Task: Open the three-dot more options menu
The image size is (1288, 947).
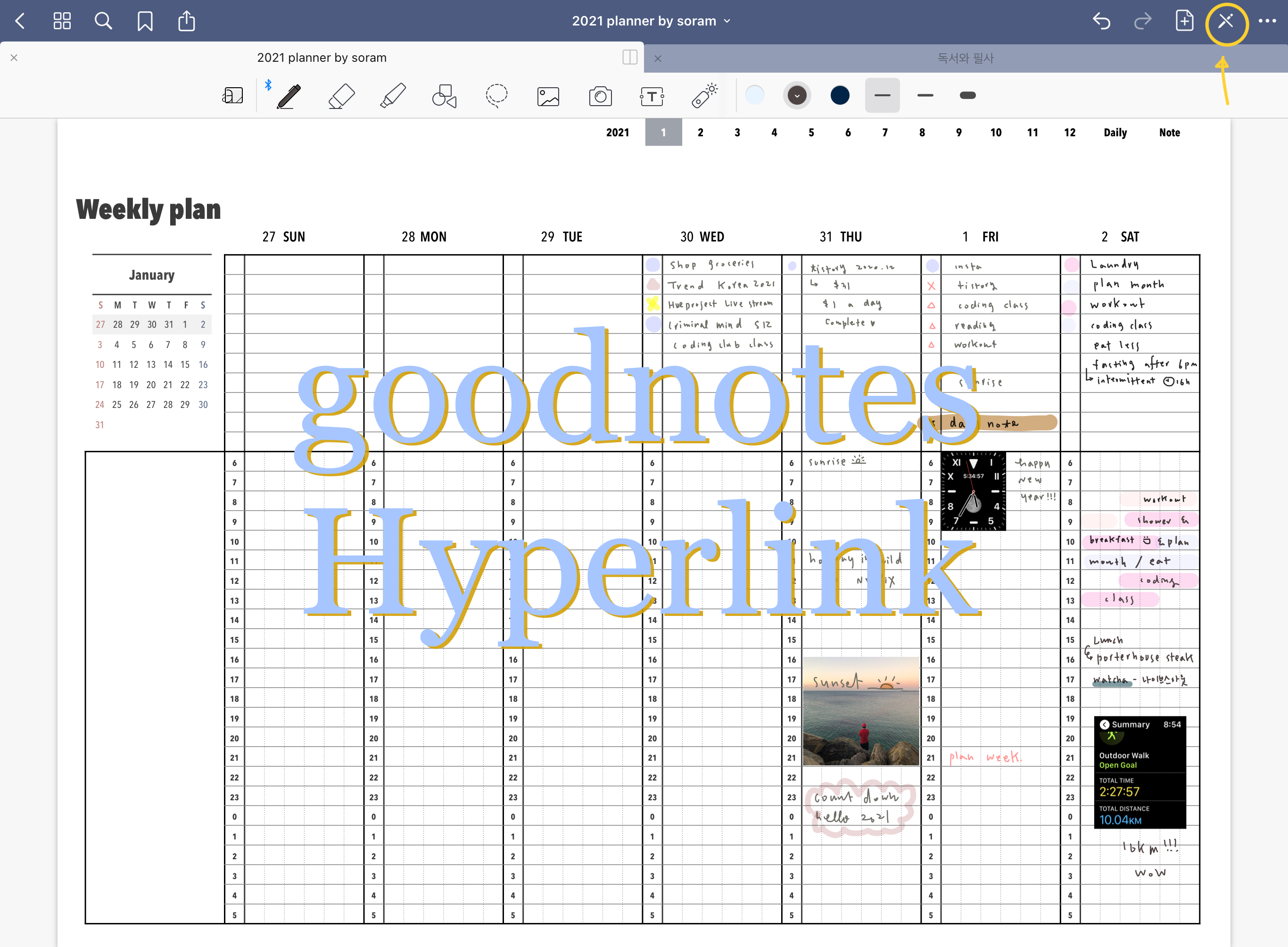Action: pos(1267,21)
